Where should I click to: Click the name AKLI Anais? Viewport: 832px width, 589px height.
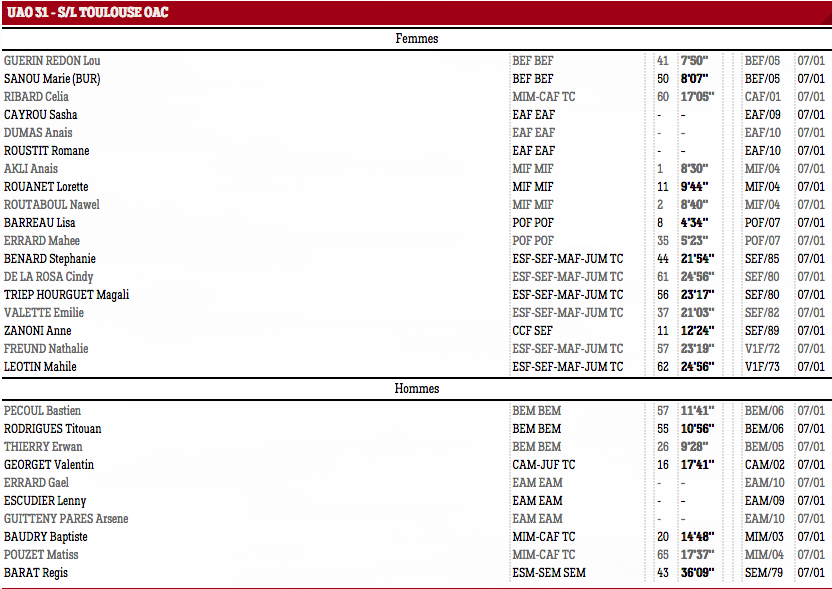pyautogui.click(x=31, y=169)
